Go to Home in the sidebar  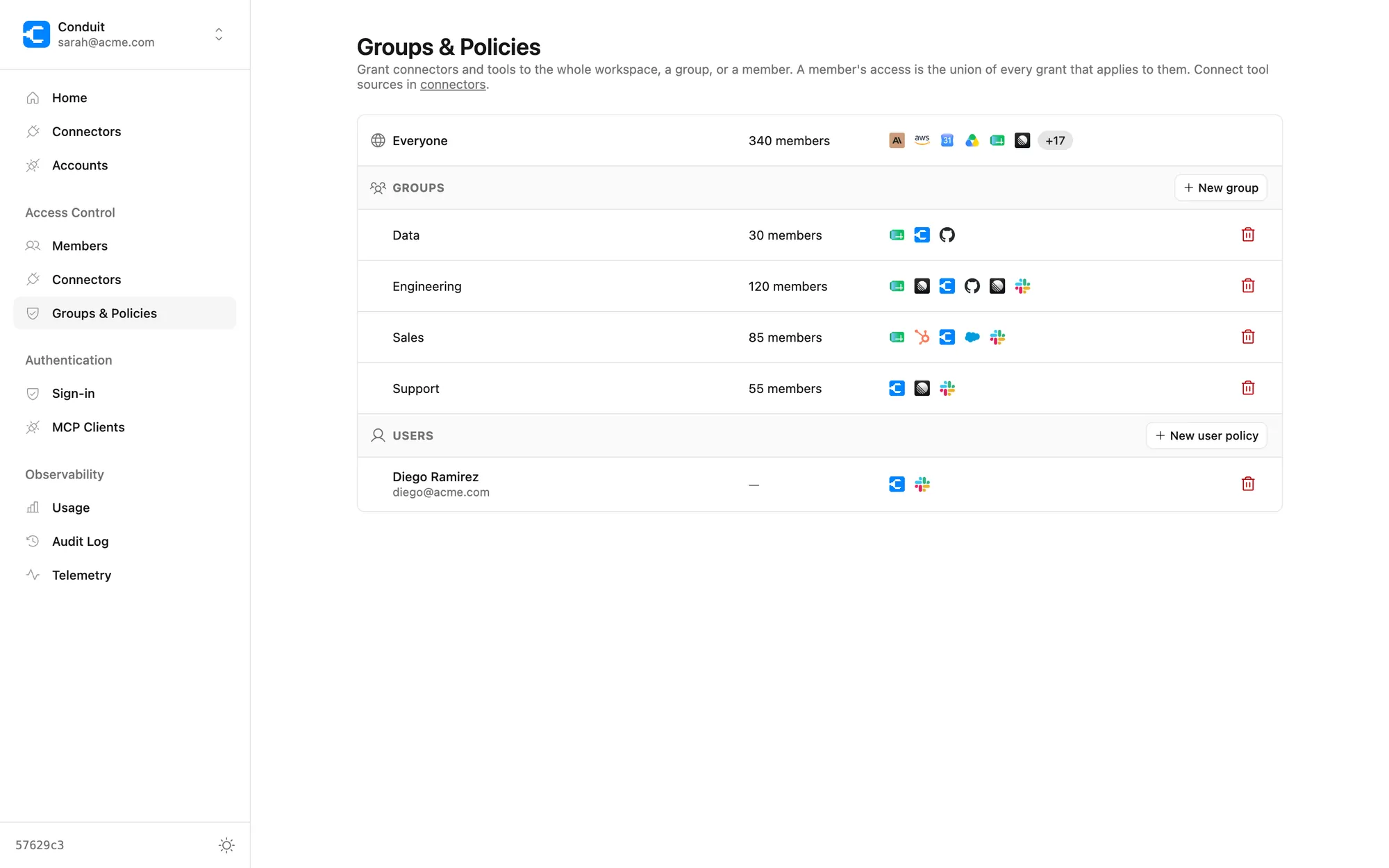point(125,98)
